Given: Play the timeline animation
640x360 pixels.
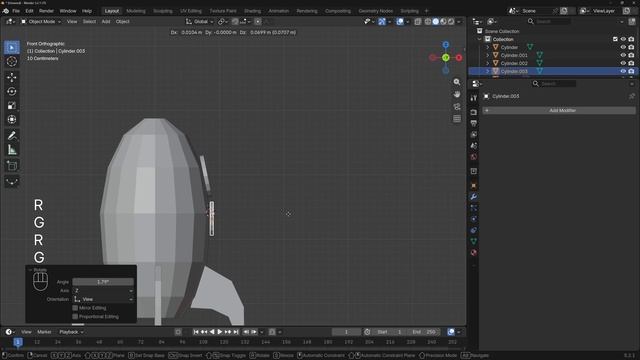Looking at the screenshot, I should click(220, 332).
